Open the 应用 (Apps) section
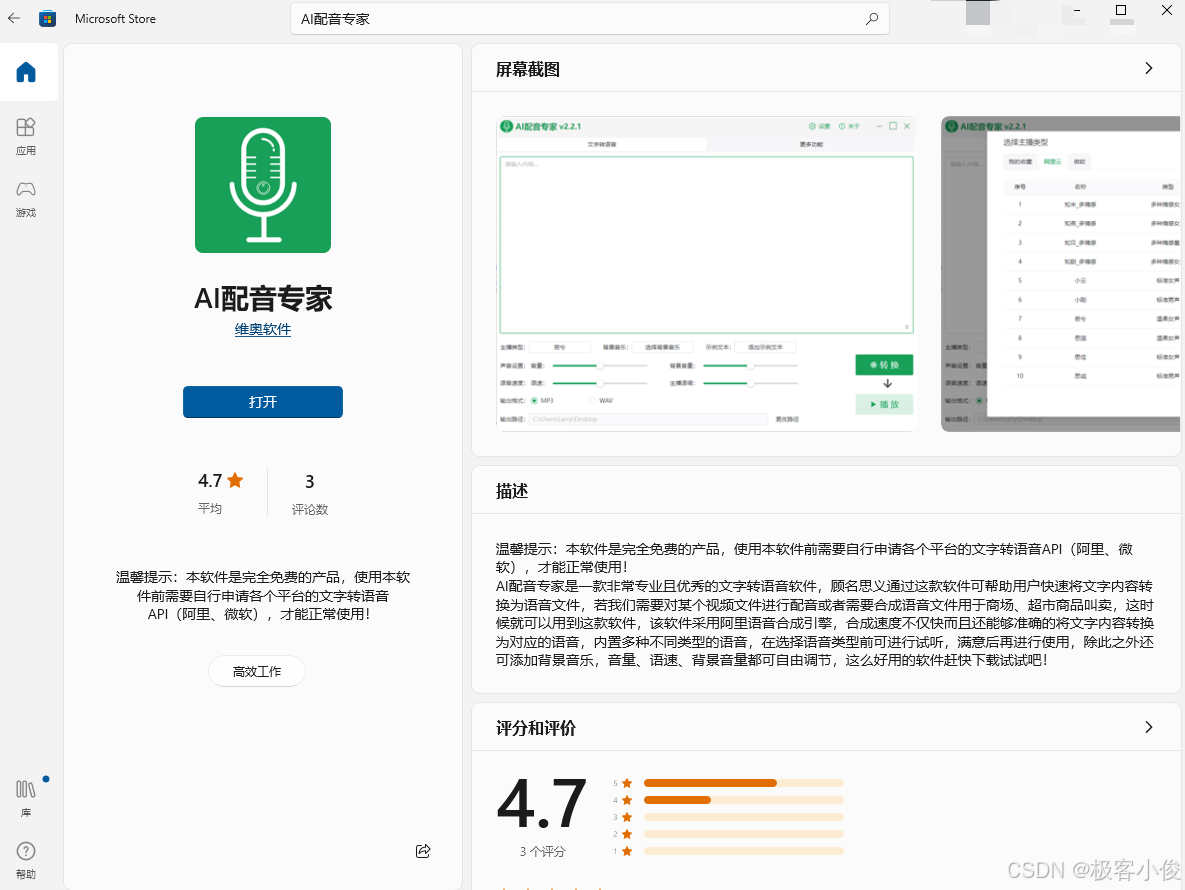The image size is (1185, 890). (x=26, y=136)
